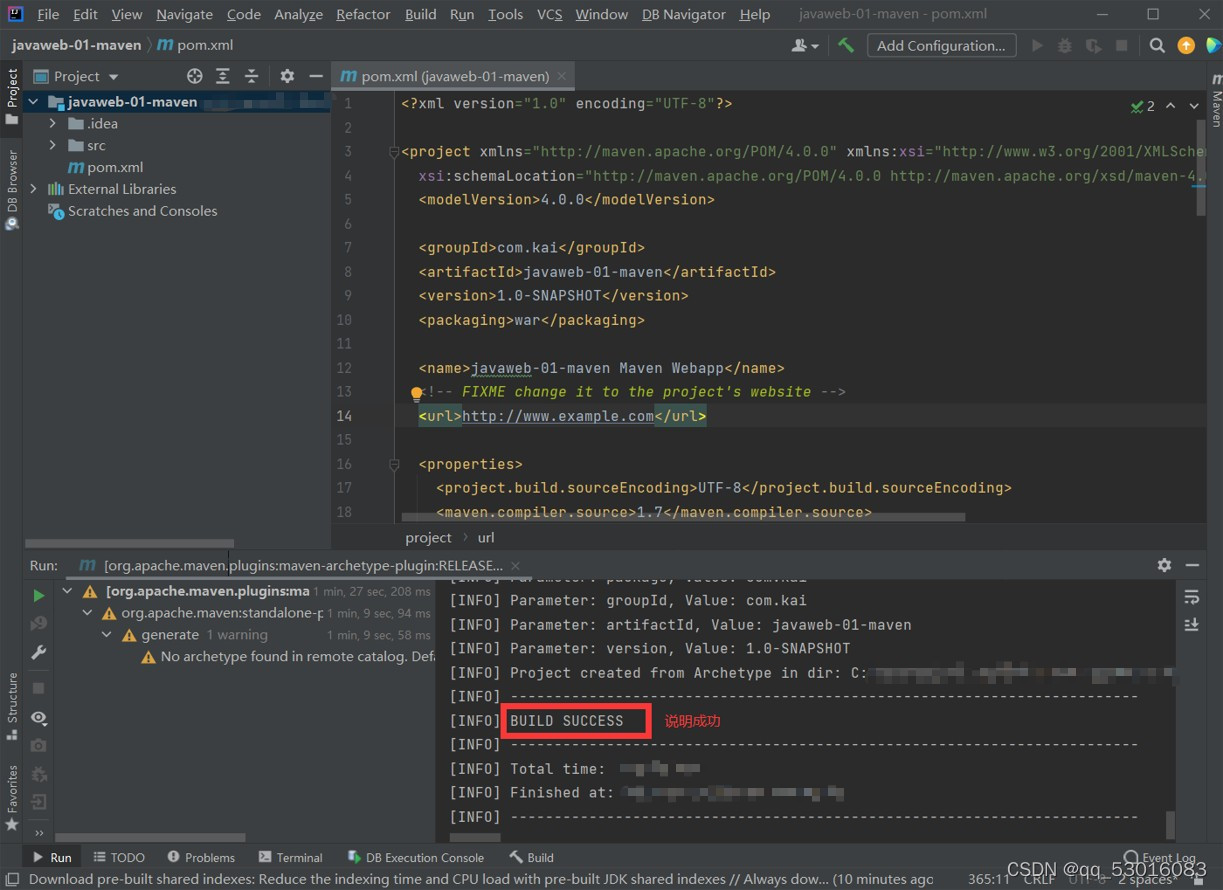Collapse org.apache.maven:standalone node
The image size is (1223, 890).
[87, 613]
